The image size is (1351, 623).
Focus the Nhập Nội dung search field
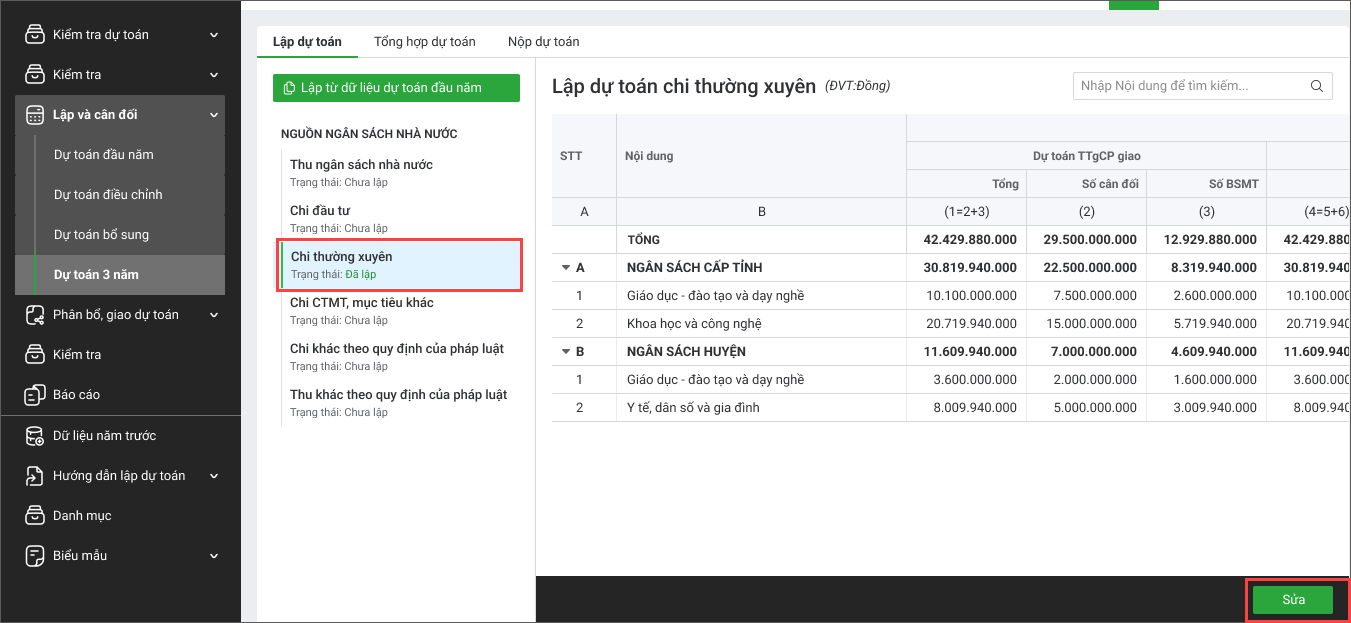[1190, 86]
